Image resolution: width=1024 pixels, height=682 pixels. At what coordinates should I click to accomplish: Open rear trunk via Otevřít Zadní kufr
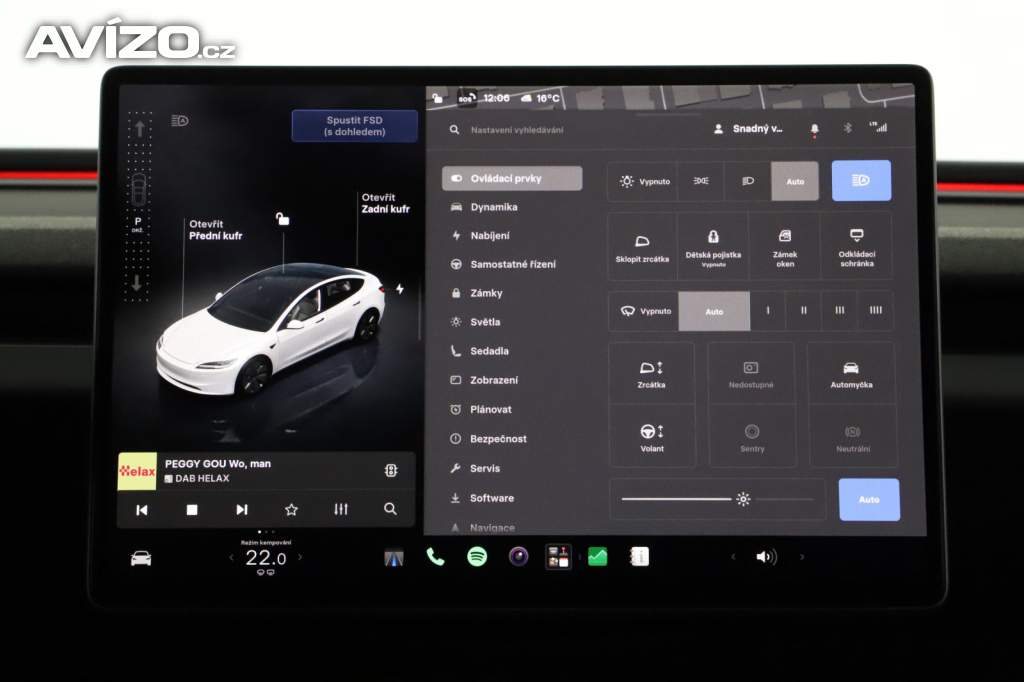click(385, 203)
